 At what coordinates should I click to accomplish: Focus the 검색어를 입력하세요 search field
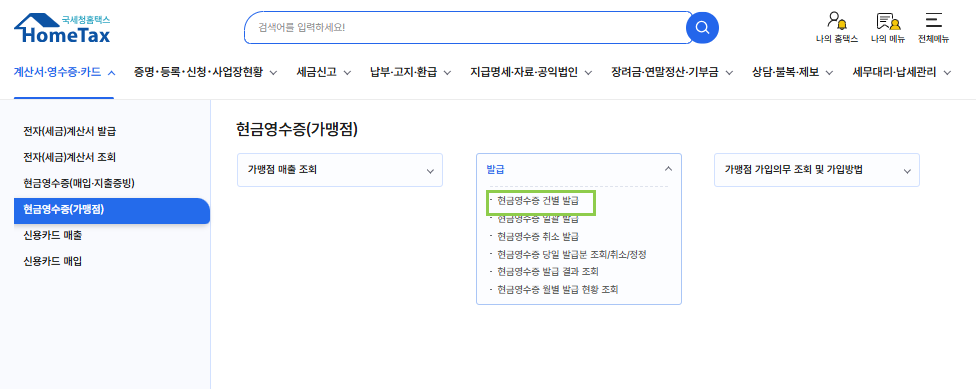point(468,27)
